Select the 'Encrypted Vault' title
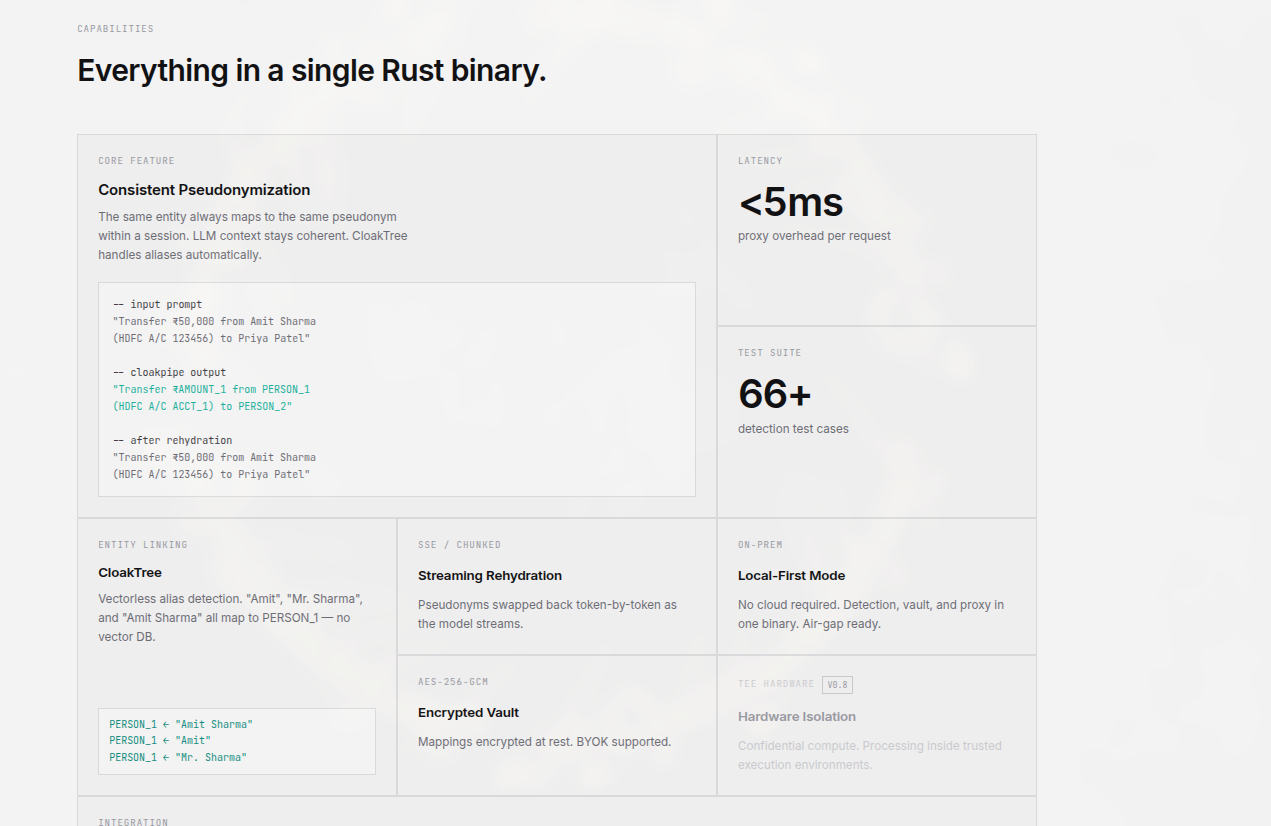The image size is (1271, 826). pyautogui.click(x=469, y=713)
